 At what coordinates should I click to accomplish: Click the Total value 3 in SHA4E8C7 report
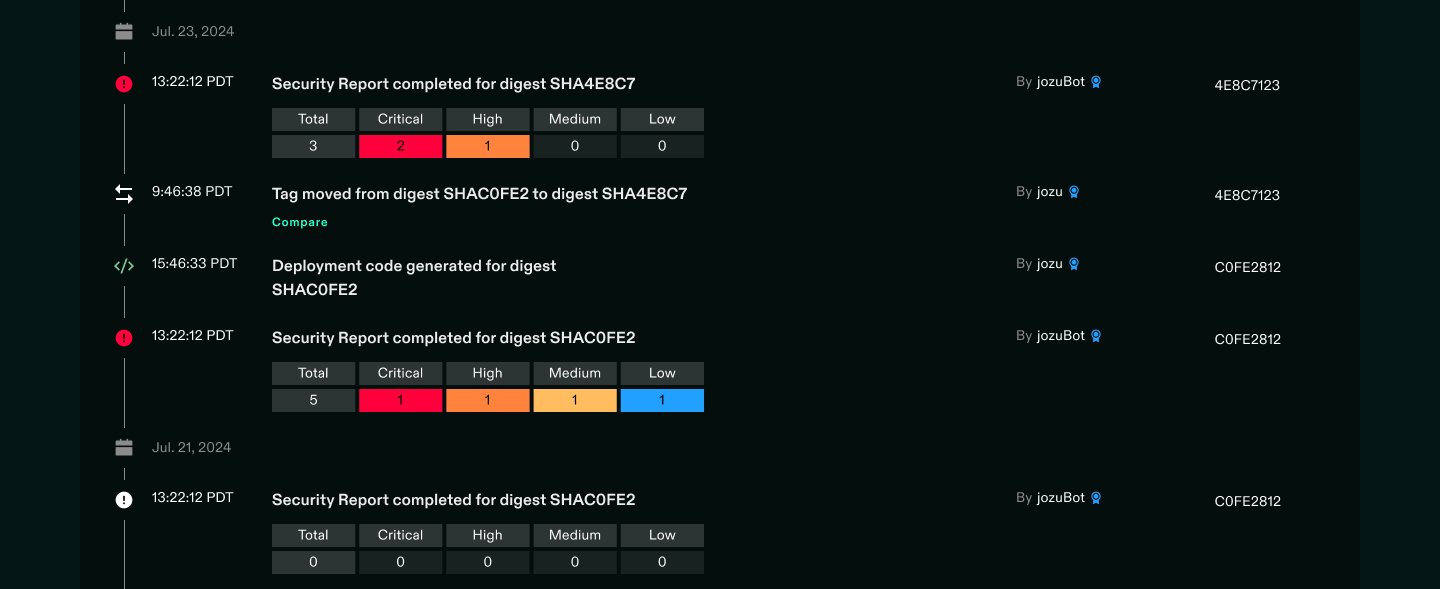[313, 146]
